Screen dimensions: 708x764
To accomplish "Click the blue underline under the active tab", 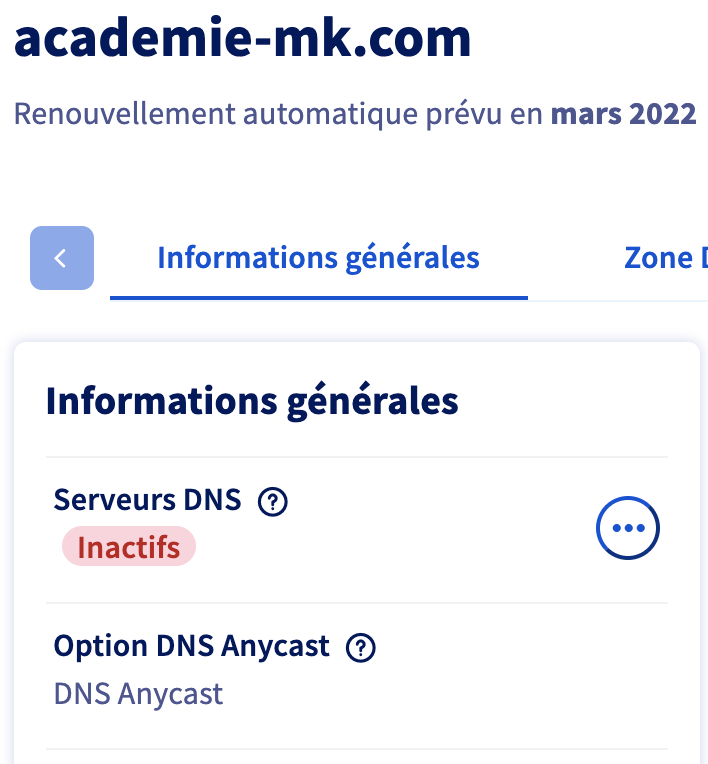I will click(318, 298).
